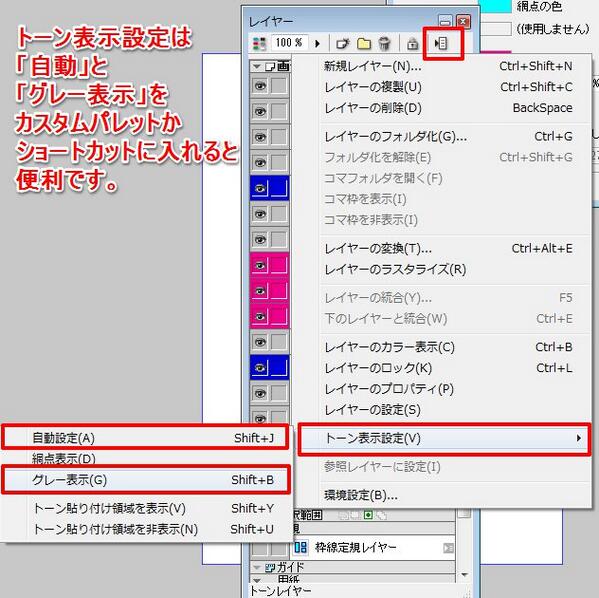
Task: Toggle the eye of the first layer under 画像
Action: coord(260,86)
